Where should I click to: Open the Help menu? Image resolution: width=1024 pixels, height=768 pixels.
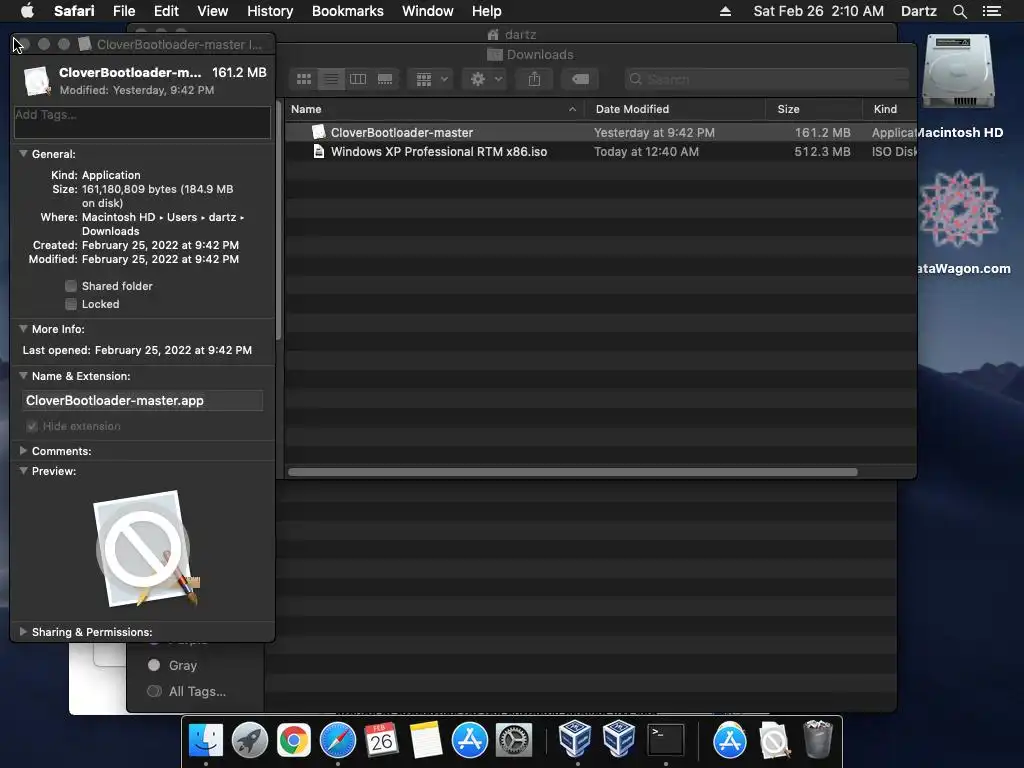click(x=487, y=11)
